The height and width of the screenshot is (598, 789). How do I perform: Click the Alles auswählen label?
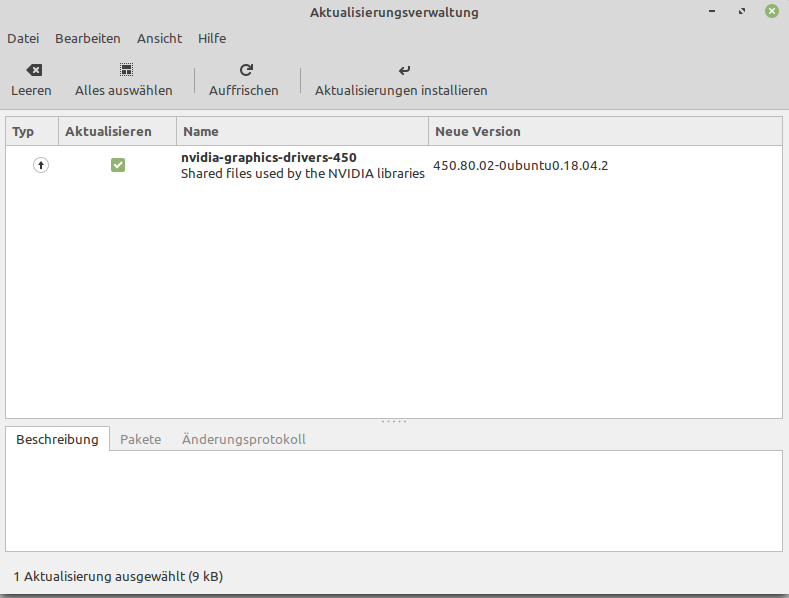124,91
